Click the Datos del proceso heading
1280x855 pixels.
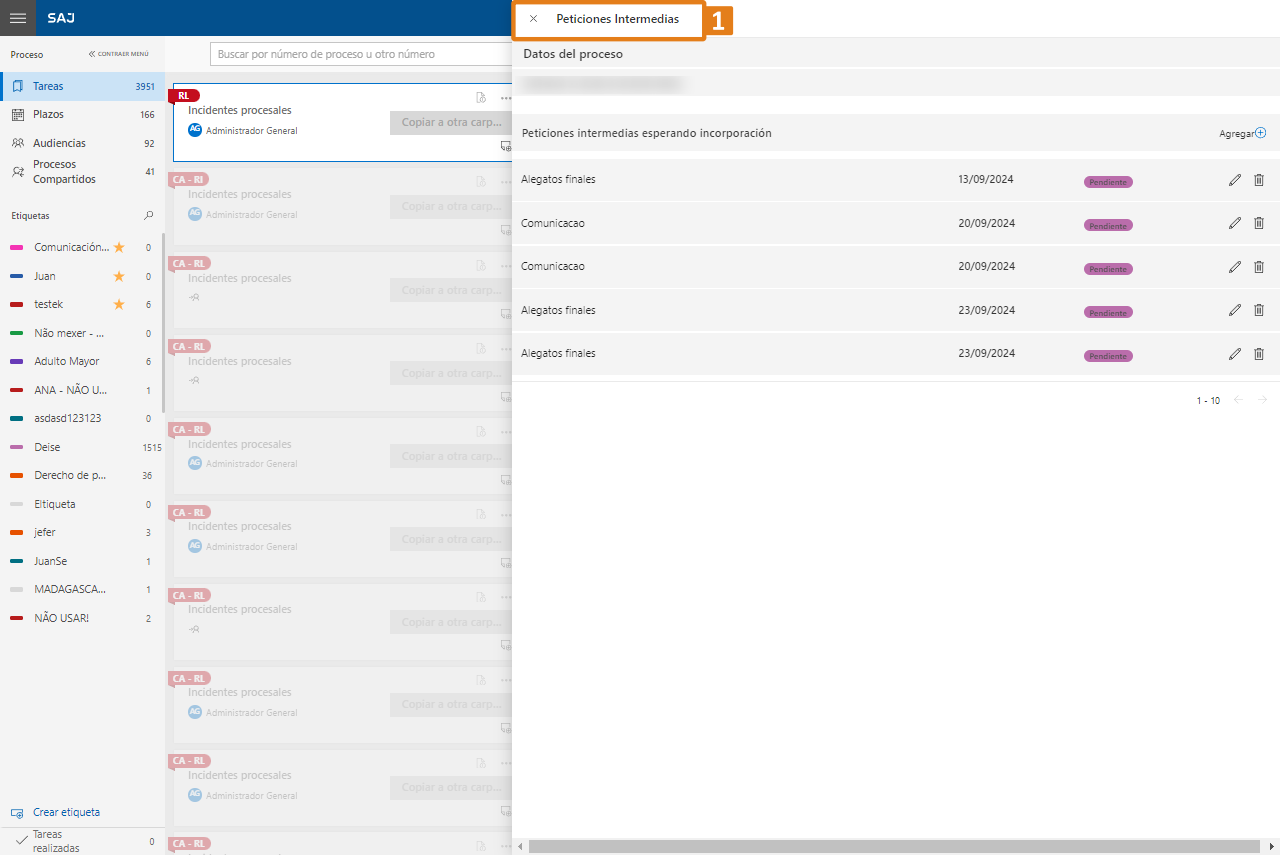tap(573, 54)
